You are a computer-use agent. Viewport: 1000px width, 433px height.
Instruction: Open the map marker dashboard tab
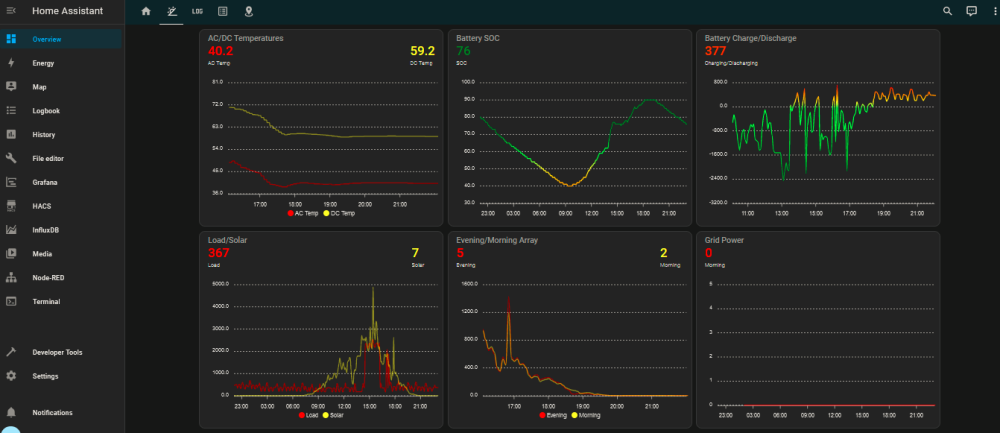pyautogui.click(x=248, y=11)
